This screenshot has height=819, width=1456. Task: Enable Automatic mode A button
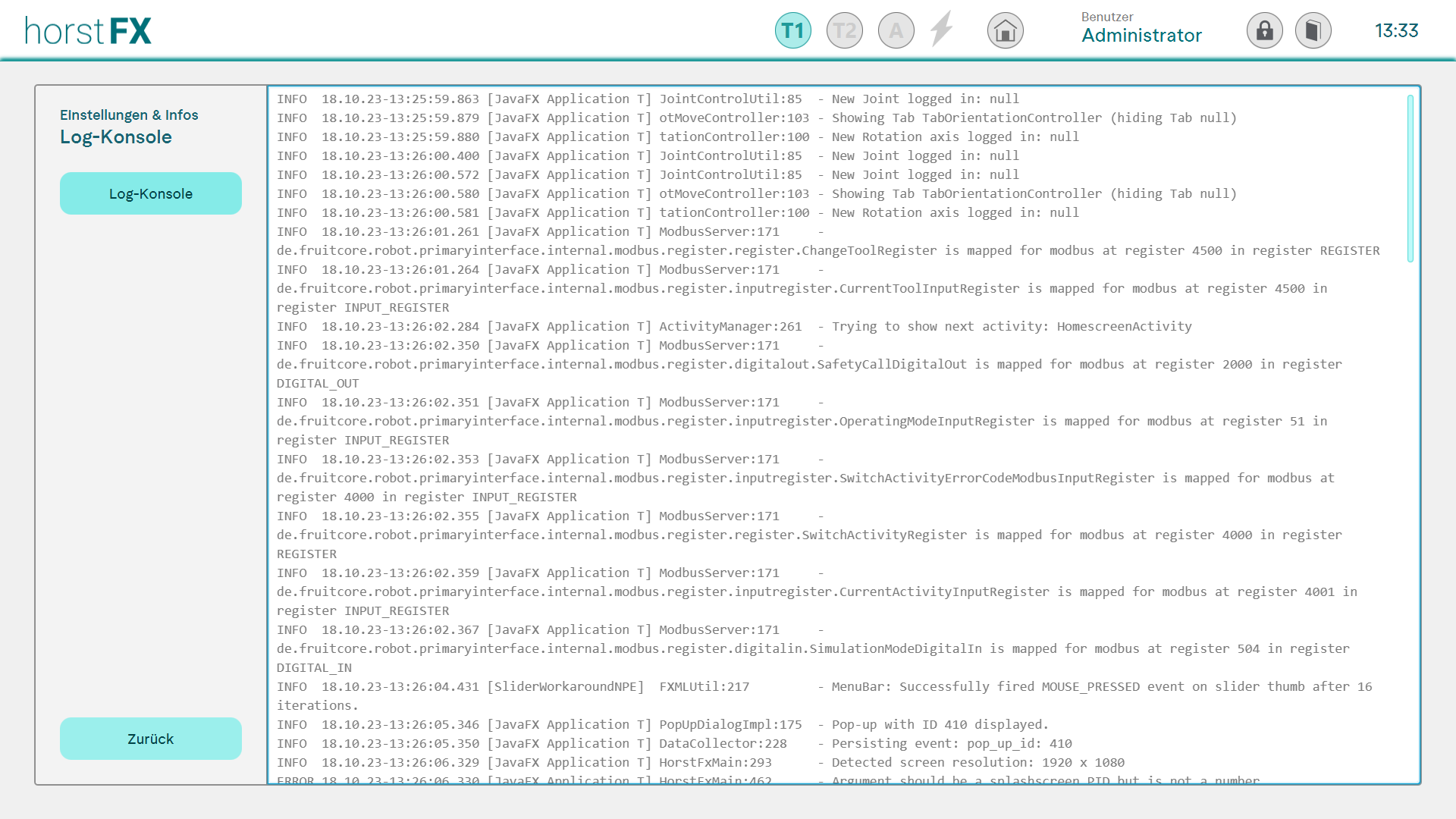click(x=896, y=31)
